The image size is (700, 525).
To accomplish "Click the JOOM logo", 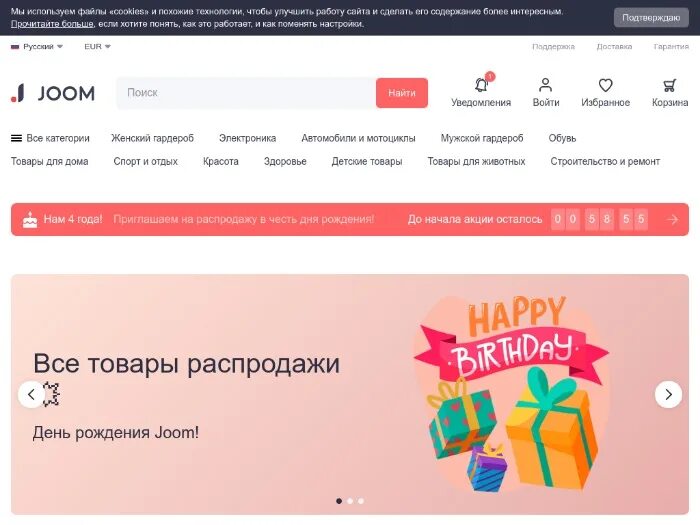I will 53,93.
